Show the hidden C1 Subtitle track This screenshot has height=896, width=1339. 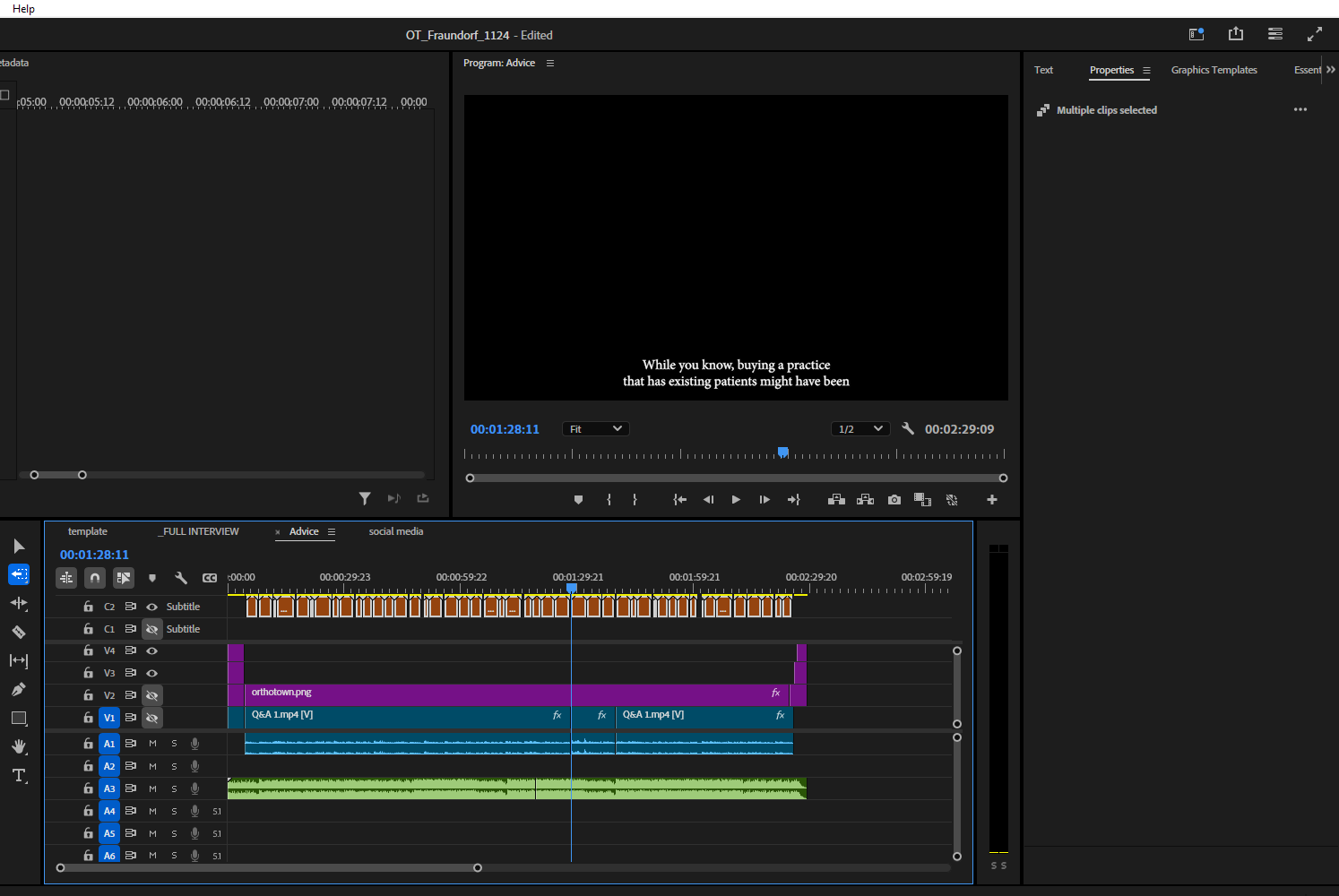151,628
